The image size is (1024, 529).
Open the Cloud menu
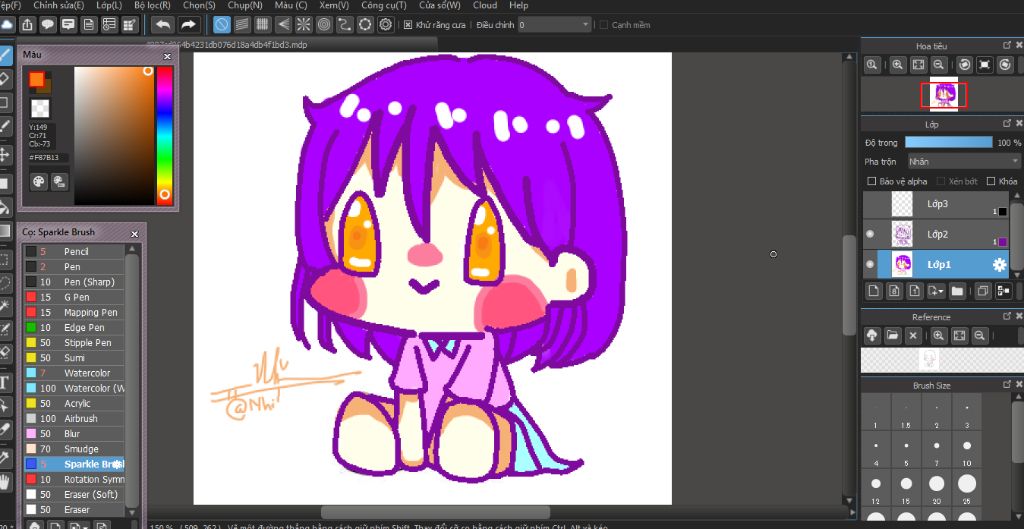tap(485, 5)
